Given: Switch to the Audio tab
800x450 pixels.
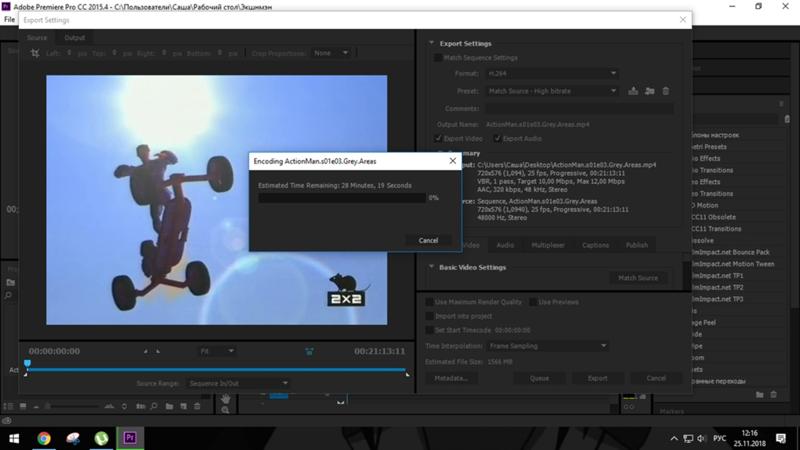Looking at the screenshot, I should pyautogui.click(x=505, y=245).
